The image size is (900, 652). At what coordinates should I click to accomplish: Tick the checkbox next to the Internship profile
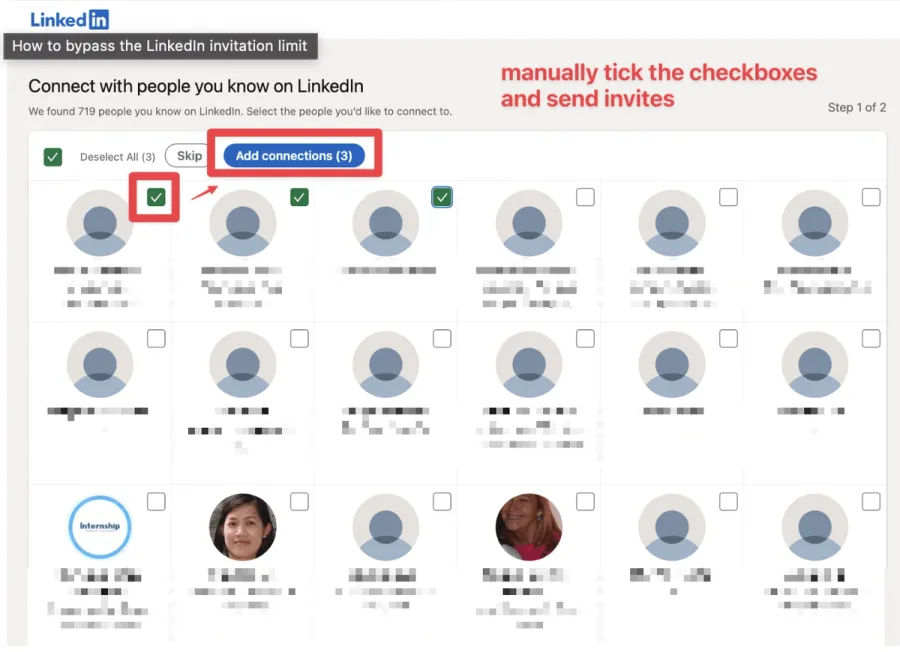tap(155, 501)
